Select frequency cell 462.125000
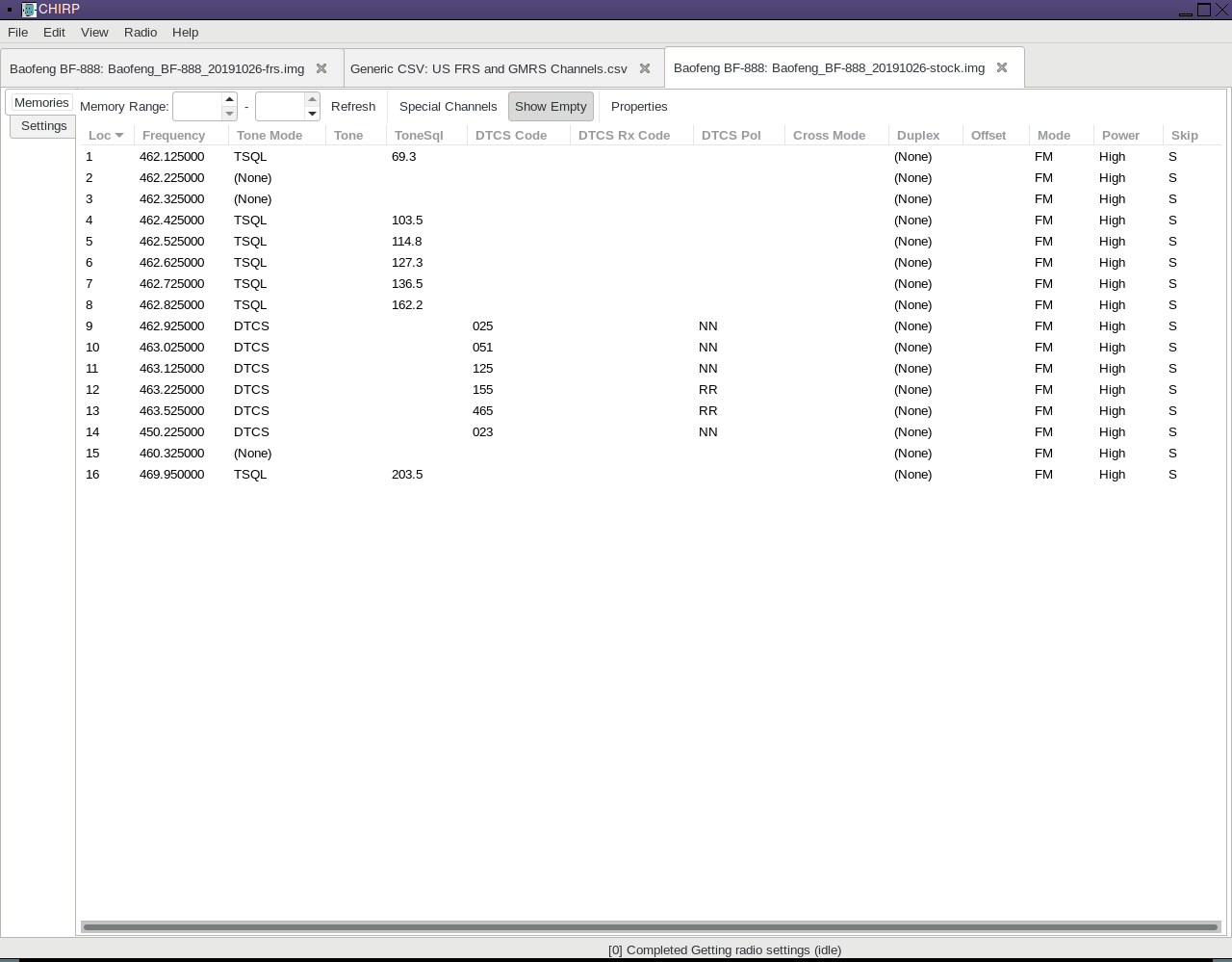This screenshot has height=962, width=1232. [x=172, y=156]
